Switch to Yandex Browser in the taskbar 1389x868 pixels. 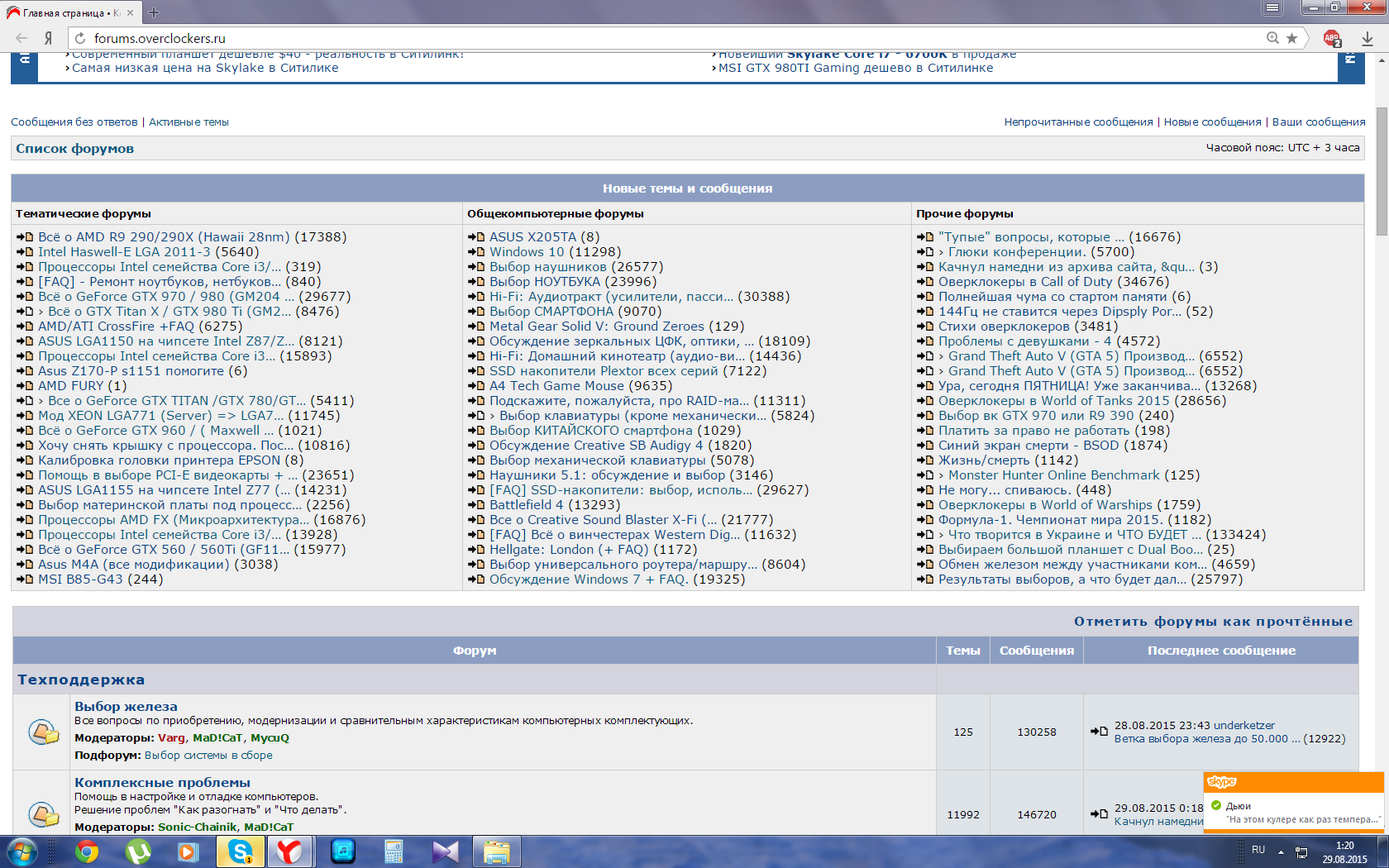(289, 851)
